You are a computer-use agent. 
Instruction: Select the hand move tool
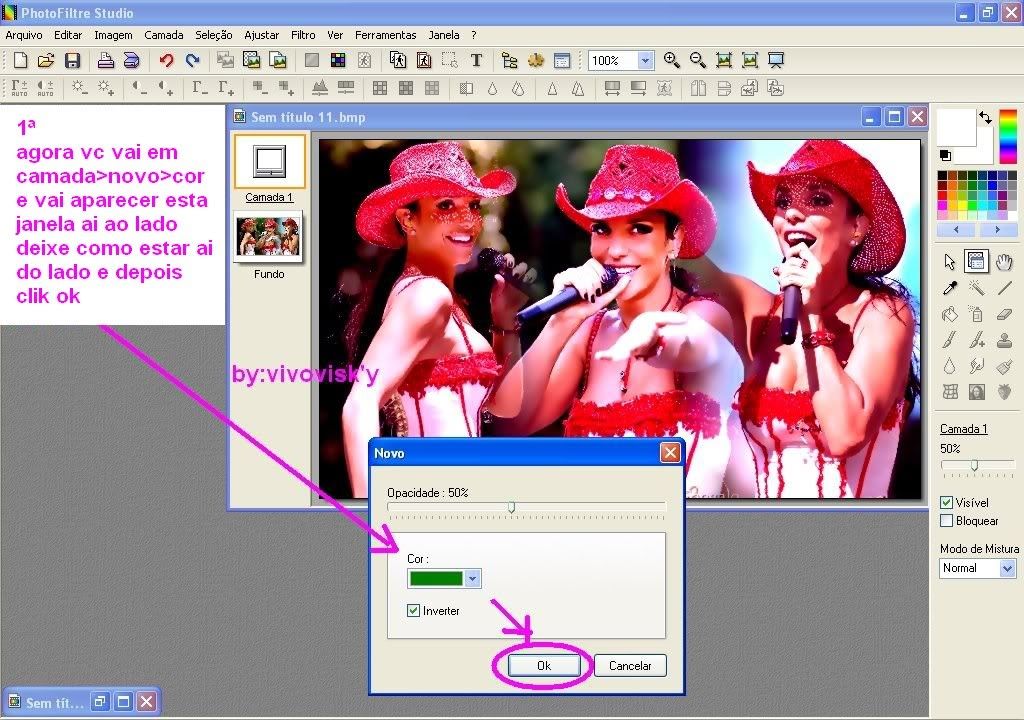click(x=1005, y=262)
